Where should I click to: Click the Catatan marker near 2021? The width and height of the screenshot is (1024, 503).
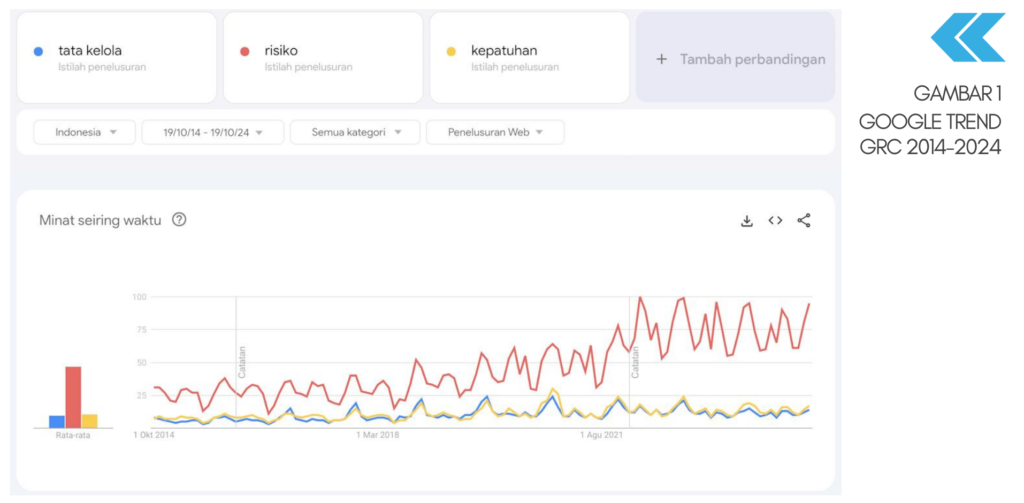point(634,362)
